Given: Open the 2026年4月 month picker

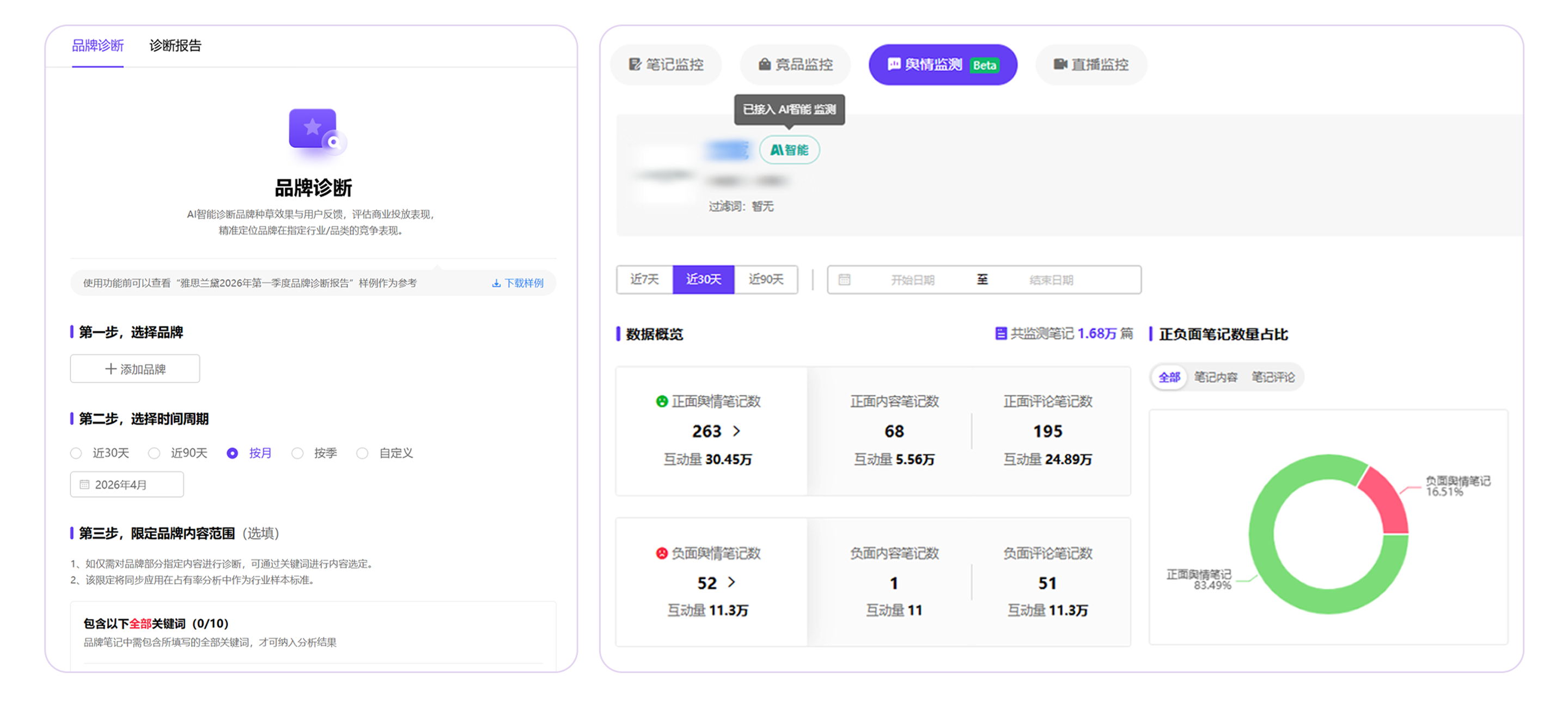Looking at the screenshot, I should coord(126,485).
